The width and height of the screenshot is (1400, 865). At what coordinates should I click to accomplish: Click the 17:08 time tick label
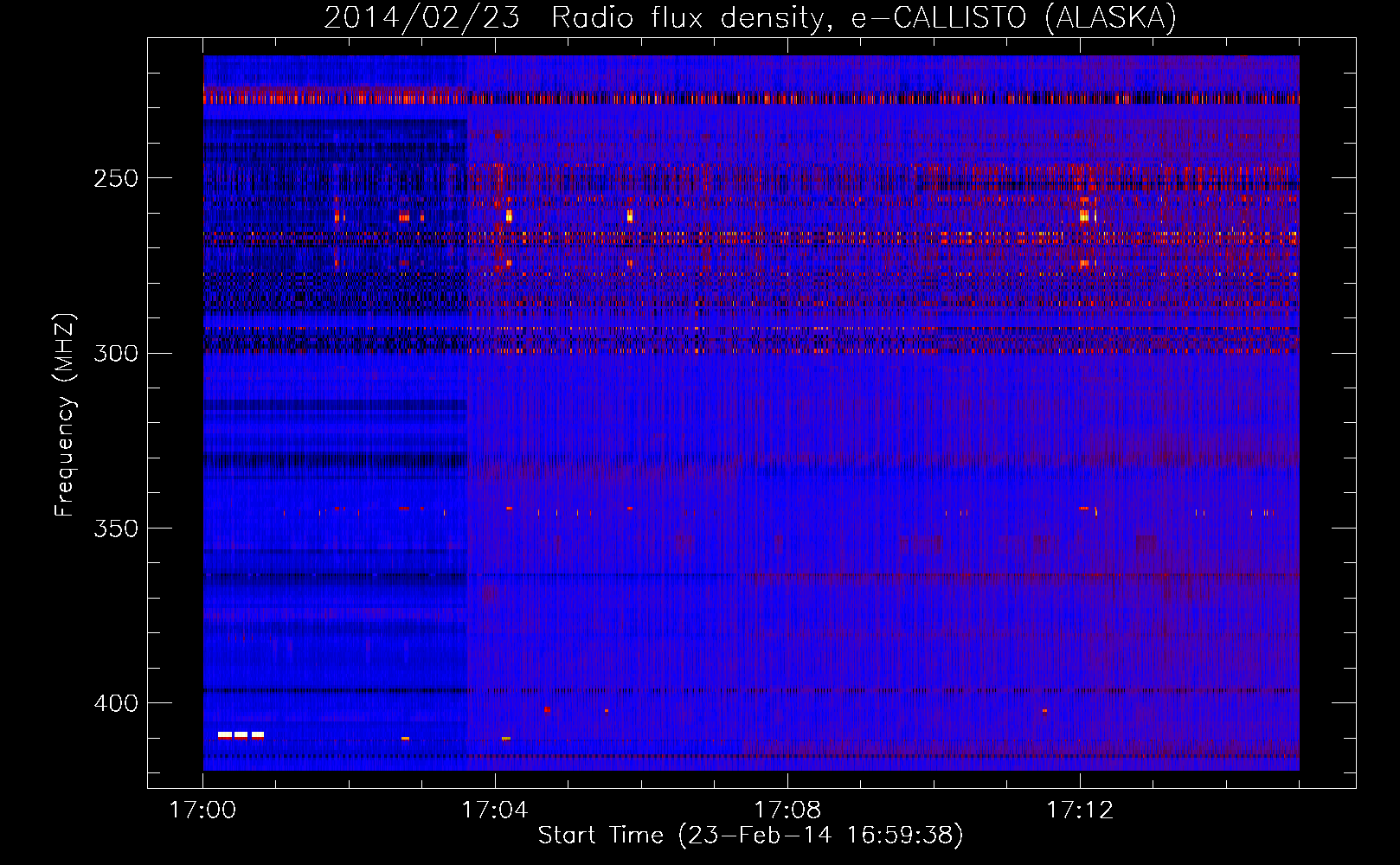pos(787,810)
